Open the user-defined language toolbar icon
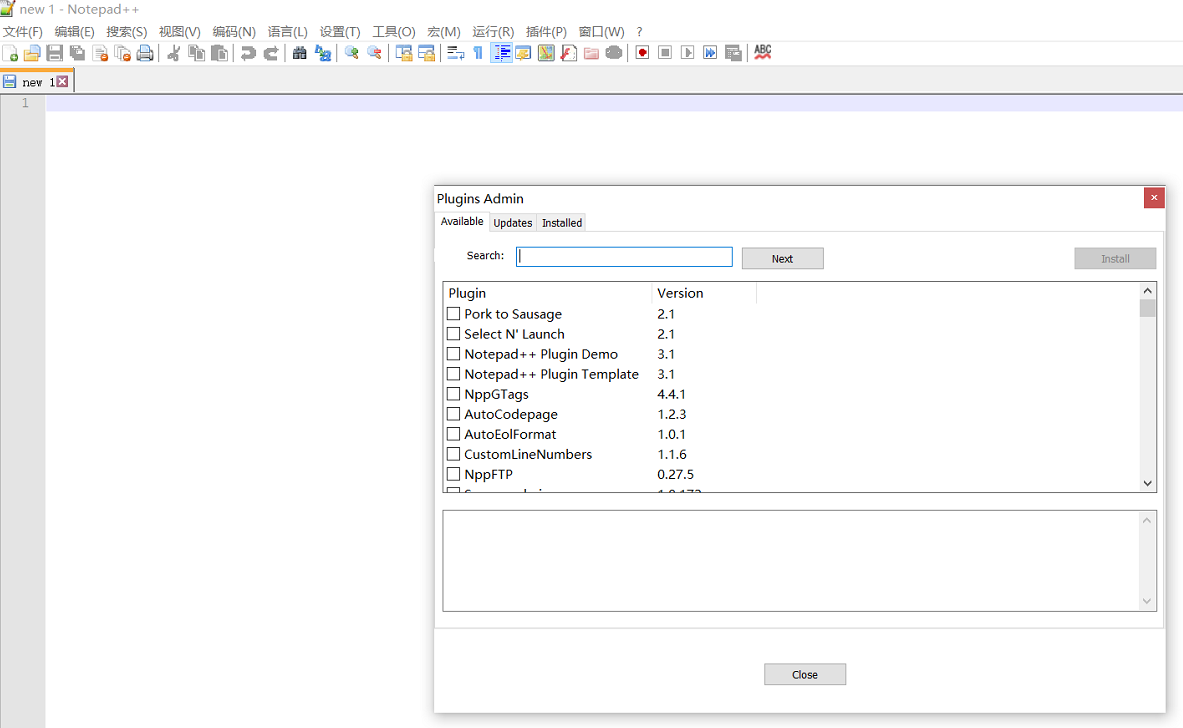 523,53
